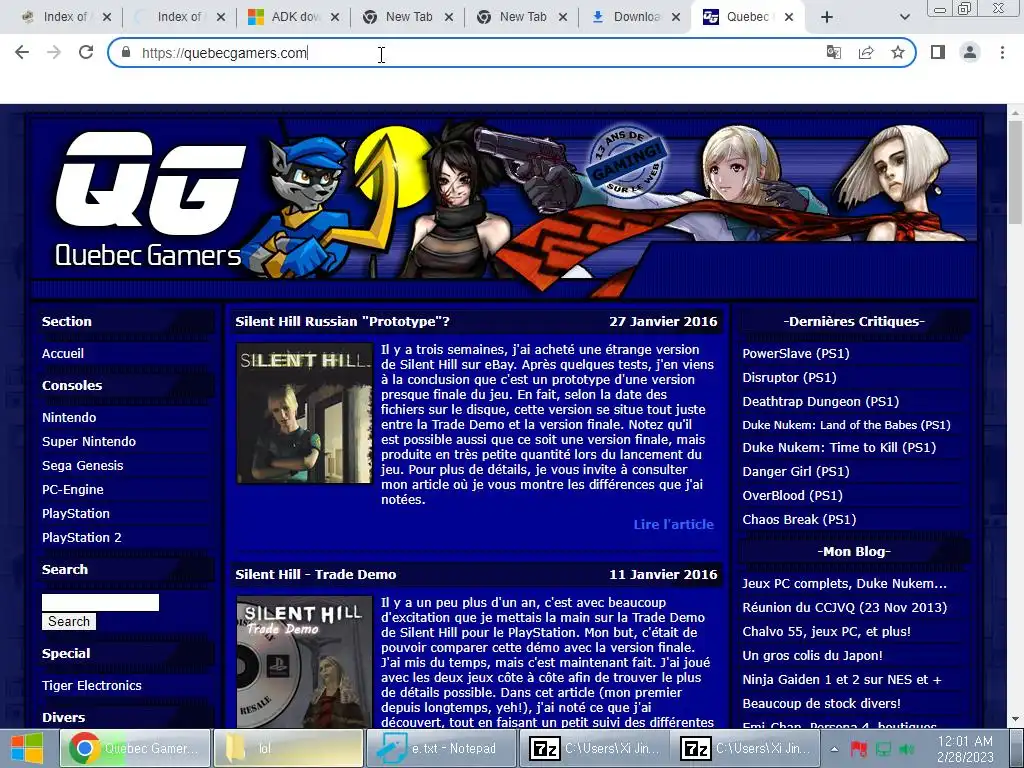
Task: Toggle the browser side panel icon
Action: coord(938,52)
